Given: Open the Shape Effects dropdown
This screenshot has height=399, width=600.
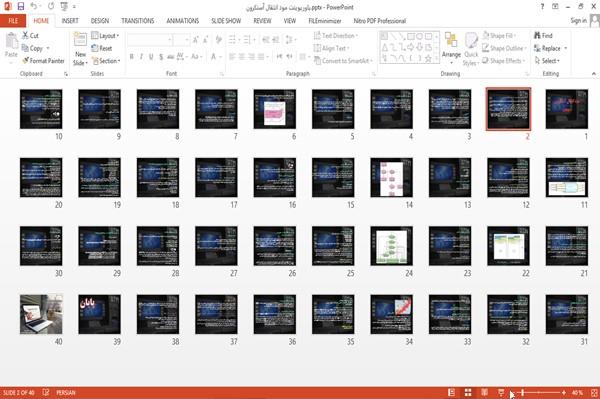Looking at the screenshot, I should [503, 60].
